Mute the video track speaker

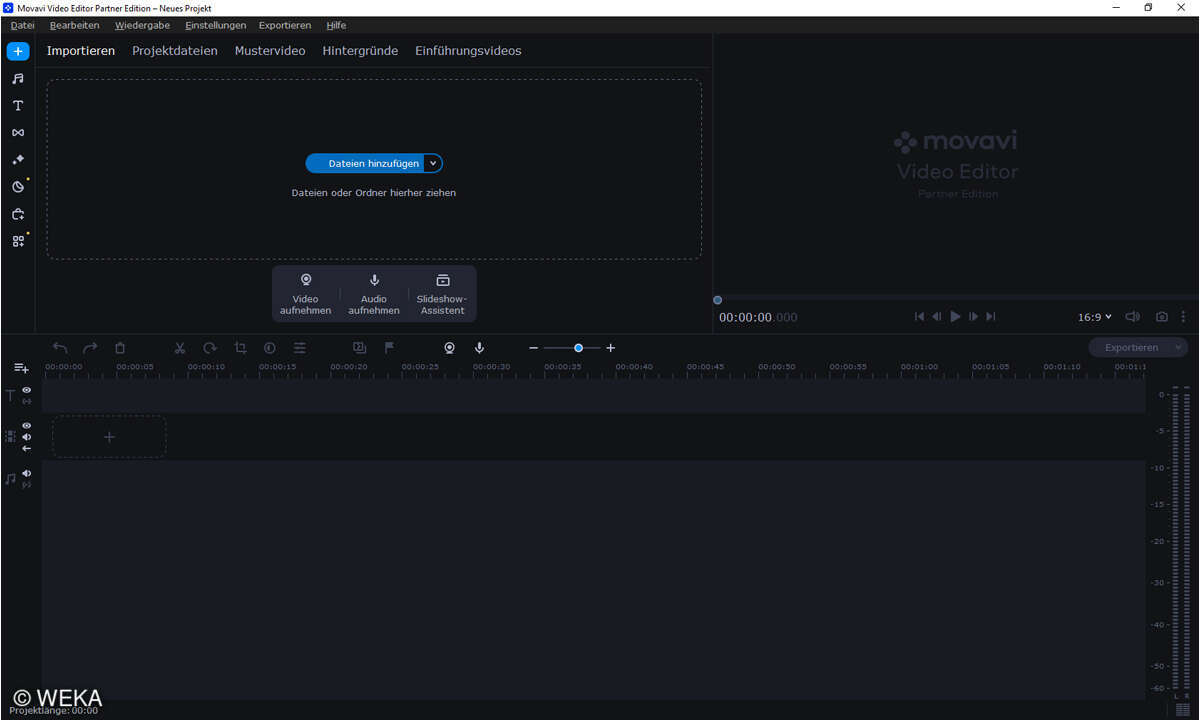[x=27, y=437]
